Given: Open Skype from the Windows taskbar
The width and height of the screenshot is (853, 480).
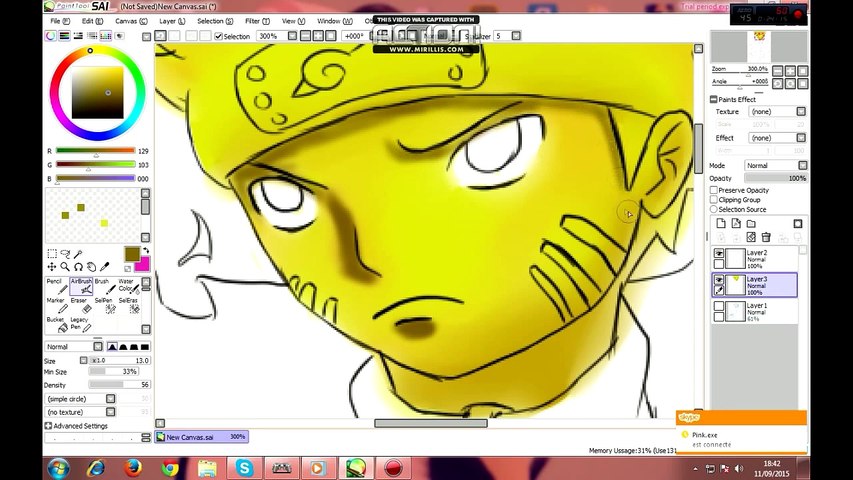Looking at the screenshot, I should coord(244,468).
